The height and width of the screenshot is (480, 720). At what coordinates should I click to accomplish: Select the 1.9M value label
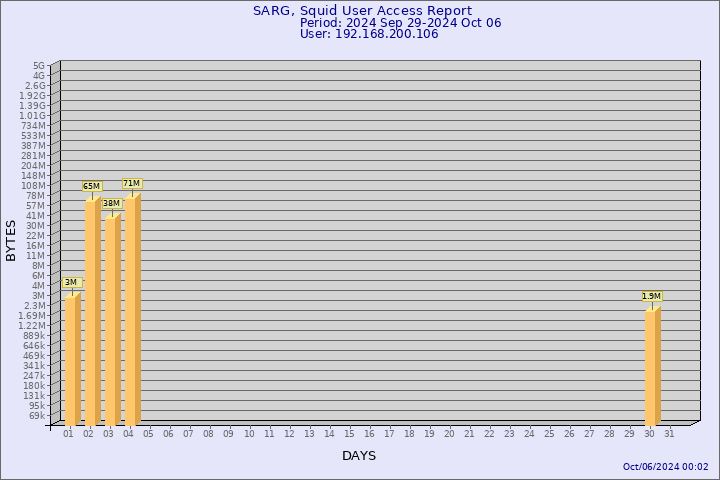pos(651,296)
